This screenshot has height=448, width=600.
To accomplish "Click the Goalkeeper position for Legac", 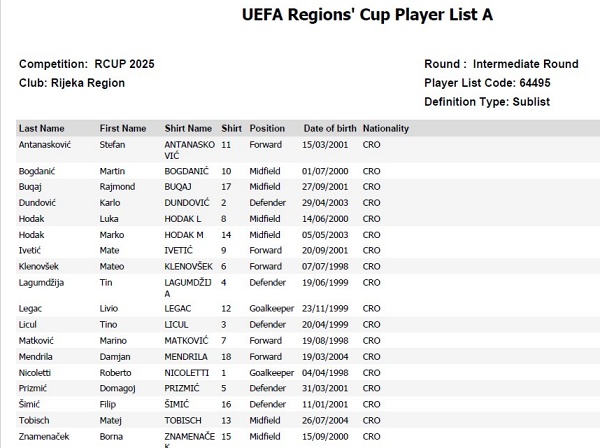I will (x=271, y=309).
